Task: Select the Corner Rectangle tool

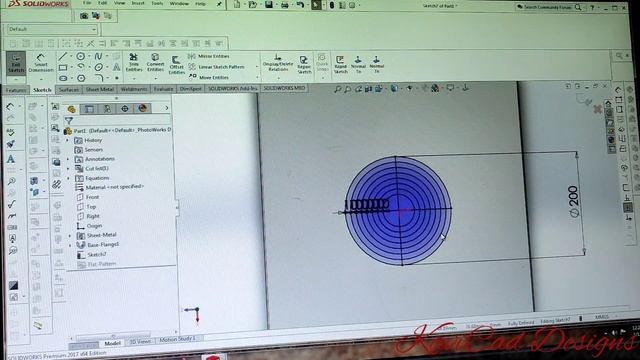Action: 63,67
